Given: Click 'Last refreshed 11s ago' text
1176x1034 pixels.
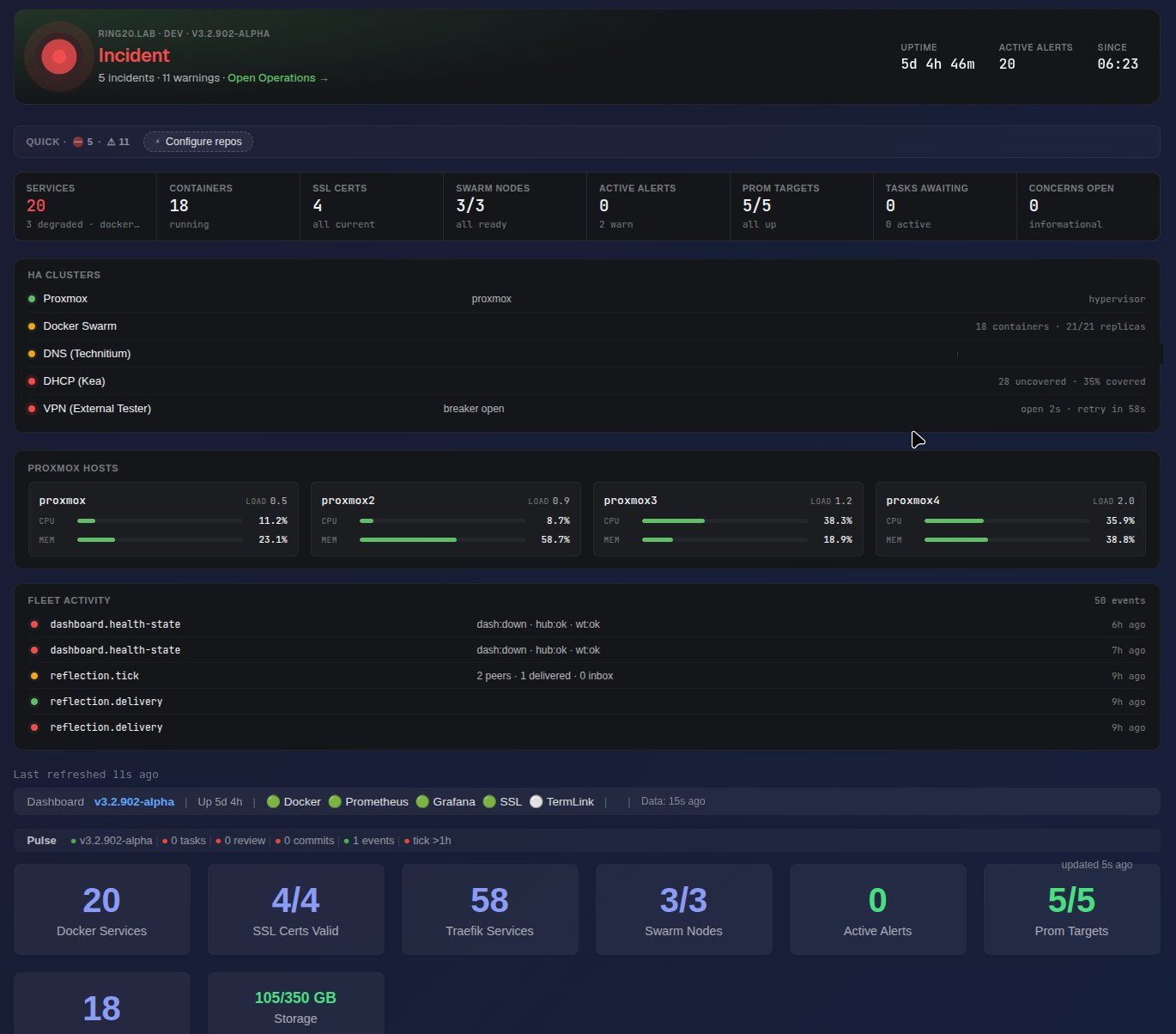Looking at the screenshot, I should pyautogui.click(x=86, y=775).
